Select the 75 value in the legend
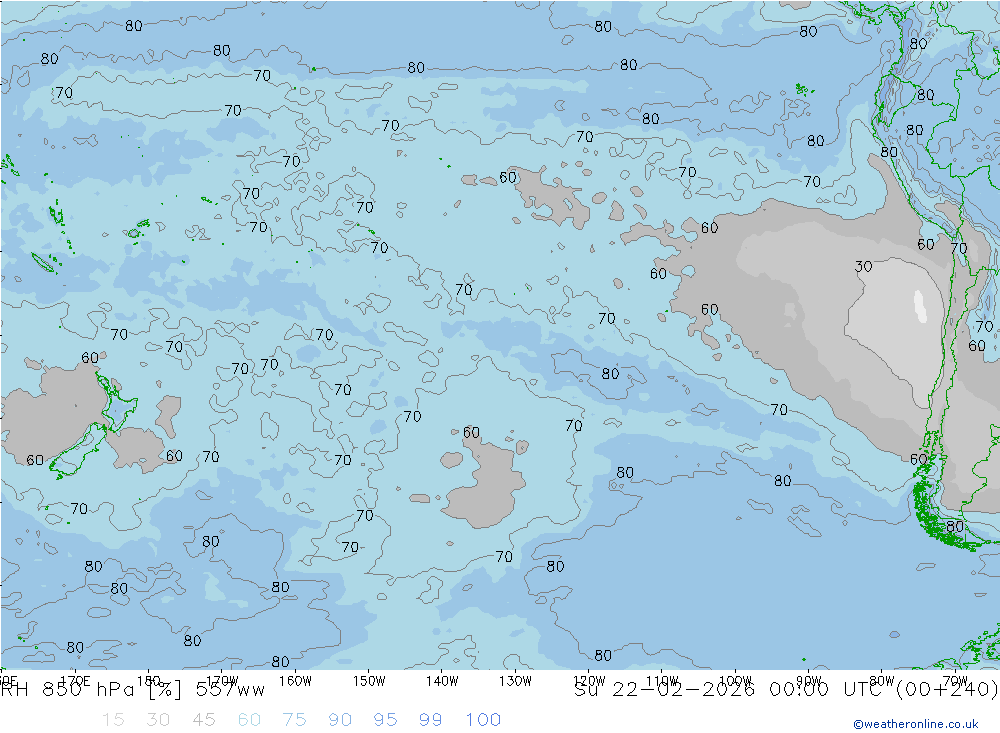1000x733 pixels. [x=295, y=720]
